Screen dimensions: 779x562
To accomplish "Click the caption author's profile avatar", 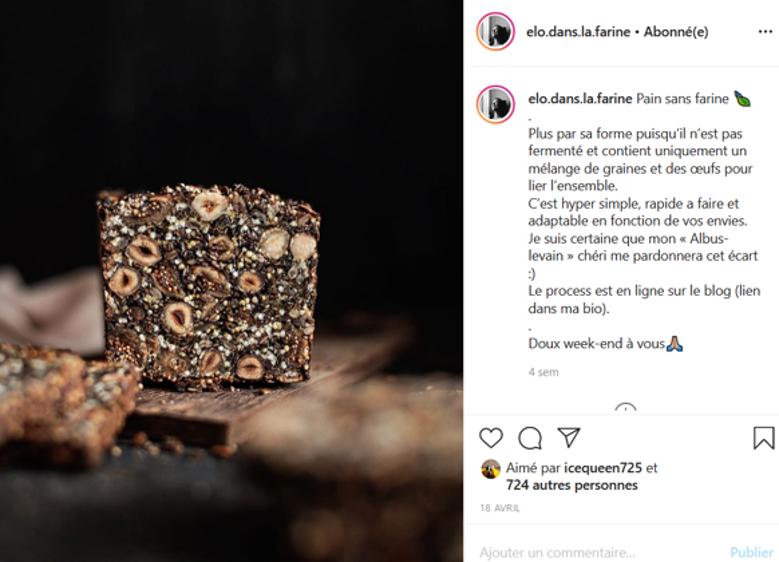I will click(x=495, y=104).
